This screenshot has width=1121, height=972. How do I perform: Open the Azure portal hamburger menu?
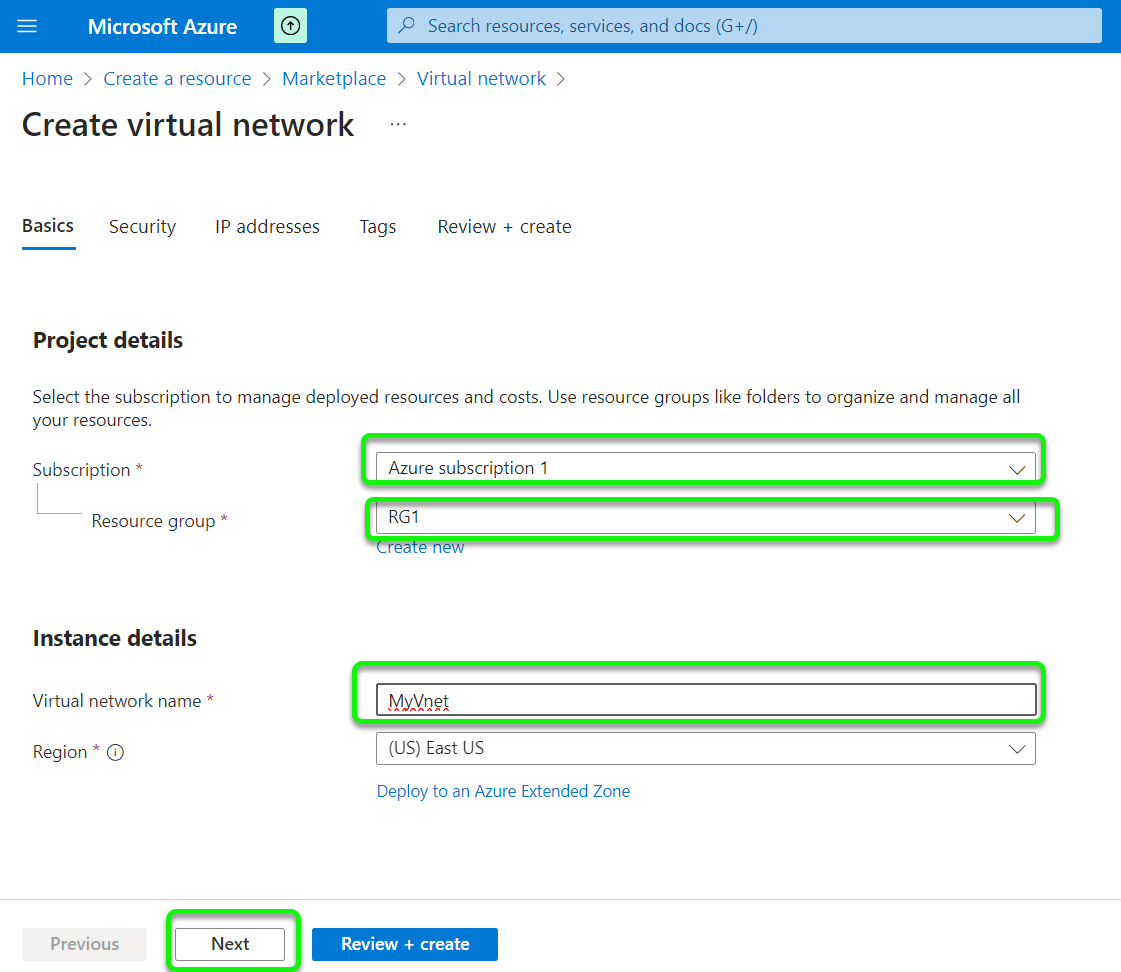[27, 26]
